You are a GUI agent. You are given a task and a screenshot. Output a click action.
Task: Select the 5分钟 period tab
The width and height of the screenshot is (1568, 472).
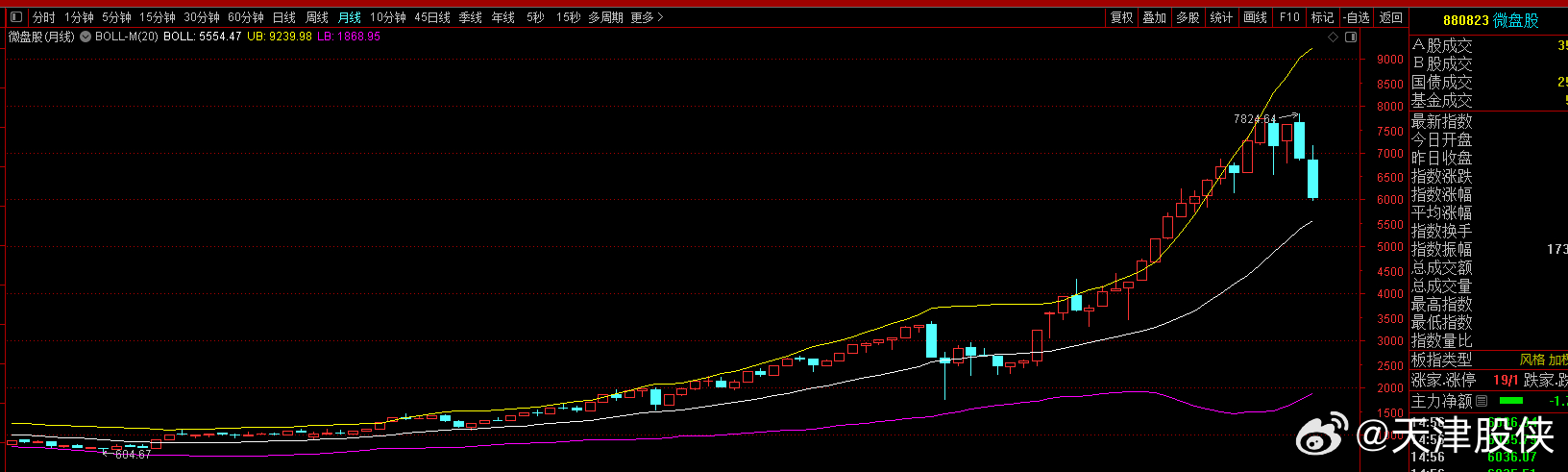coord(115,17)
